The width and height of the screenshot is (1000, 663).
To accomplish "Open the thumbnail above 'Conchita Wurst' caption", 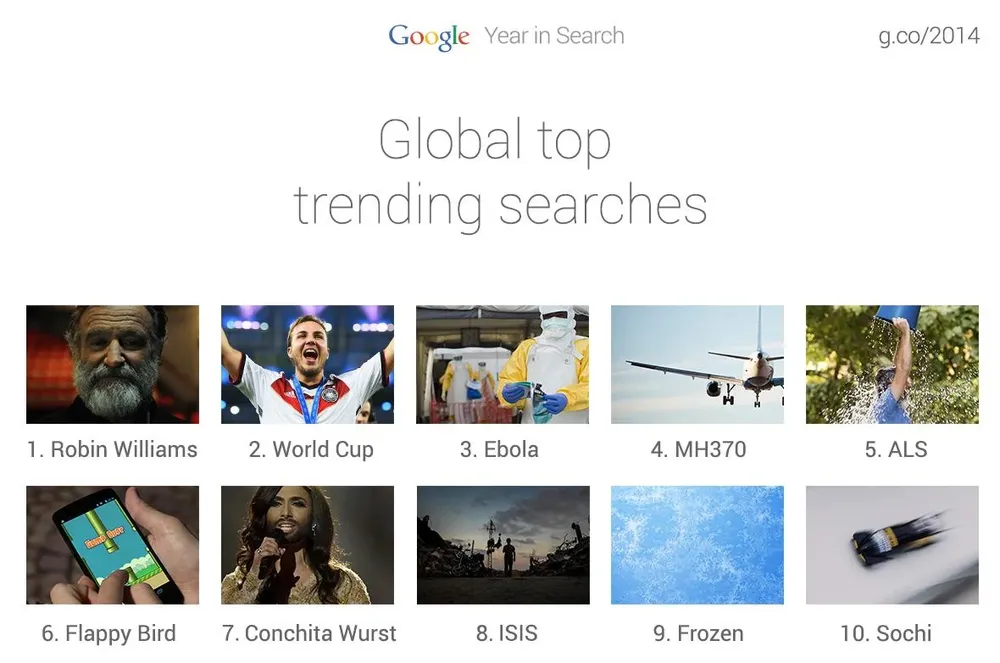I will tap(307, 545).
